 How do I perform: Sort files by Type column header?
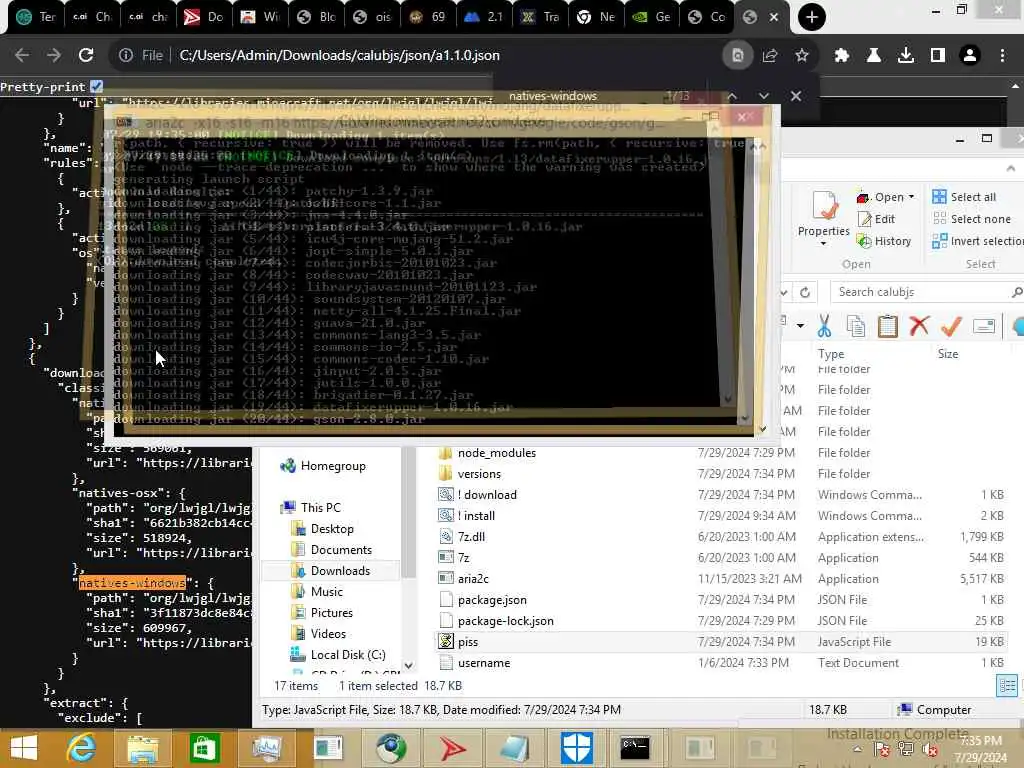(831, 353)
